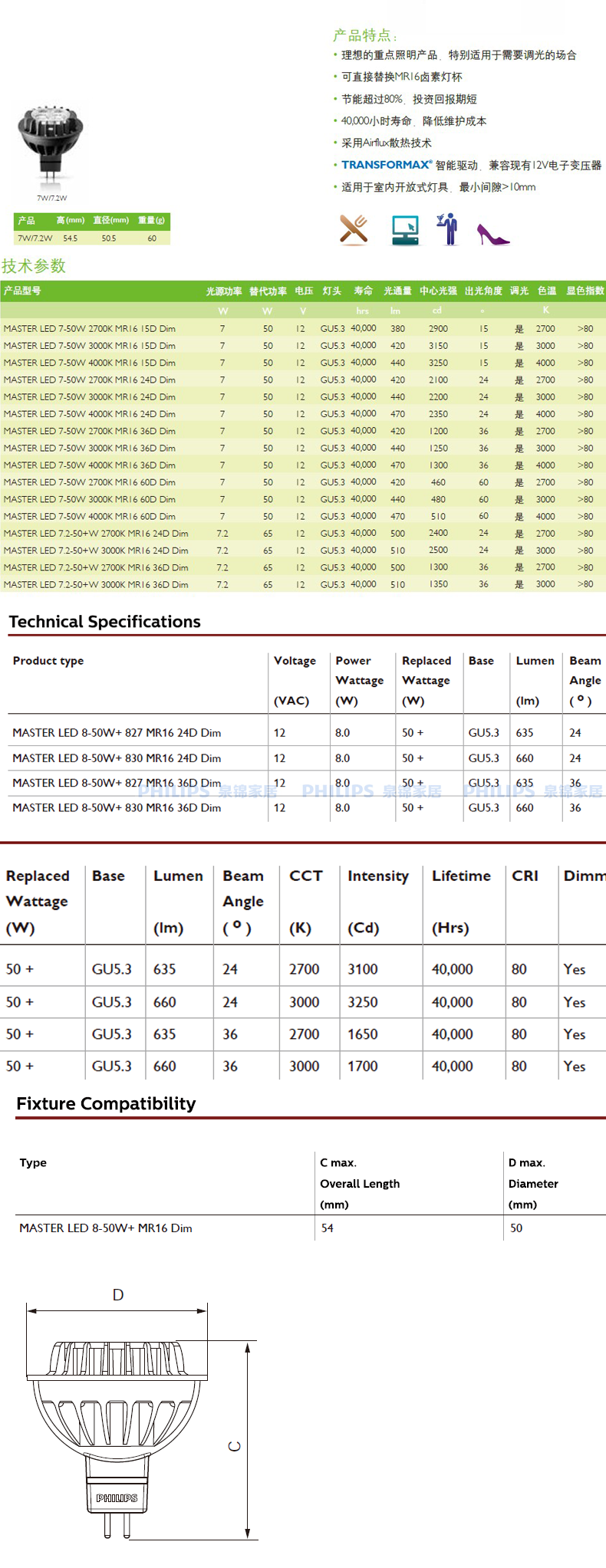606x1568 pixels.
Task: Click the 产品型号 column header
Action: click(22, 291)
